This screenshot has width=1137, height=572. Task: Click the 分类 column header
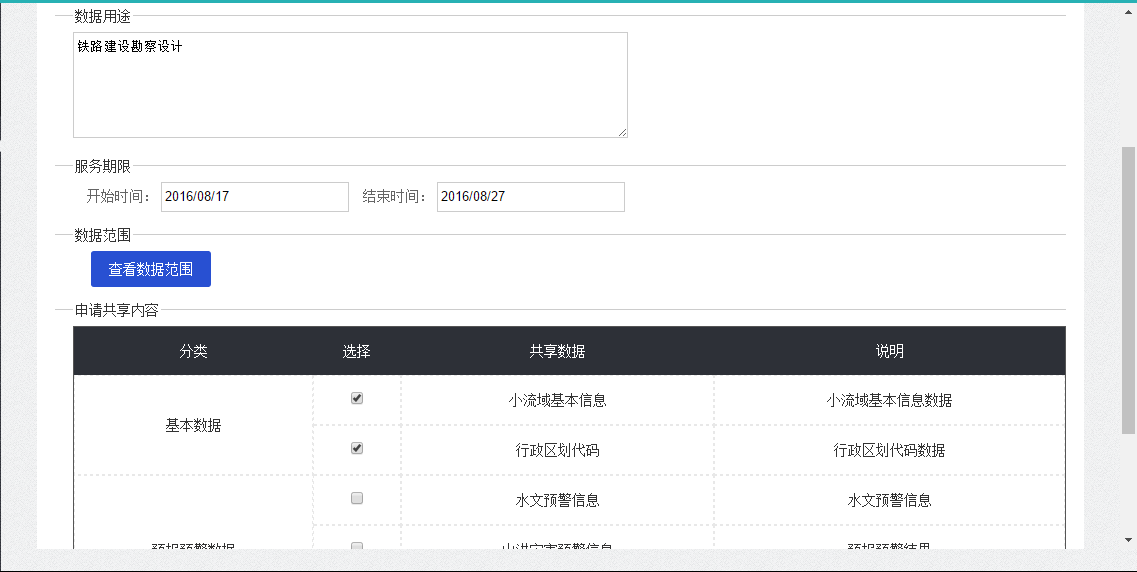pyautogui.click(x=193, y=351)
